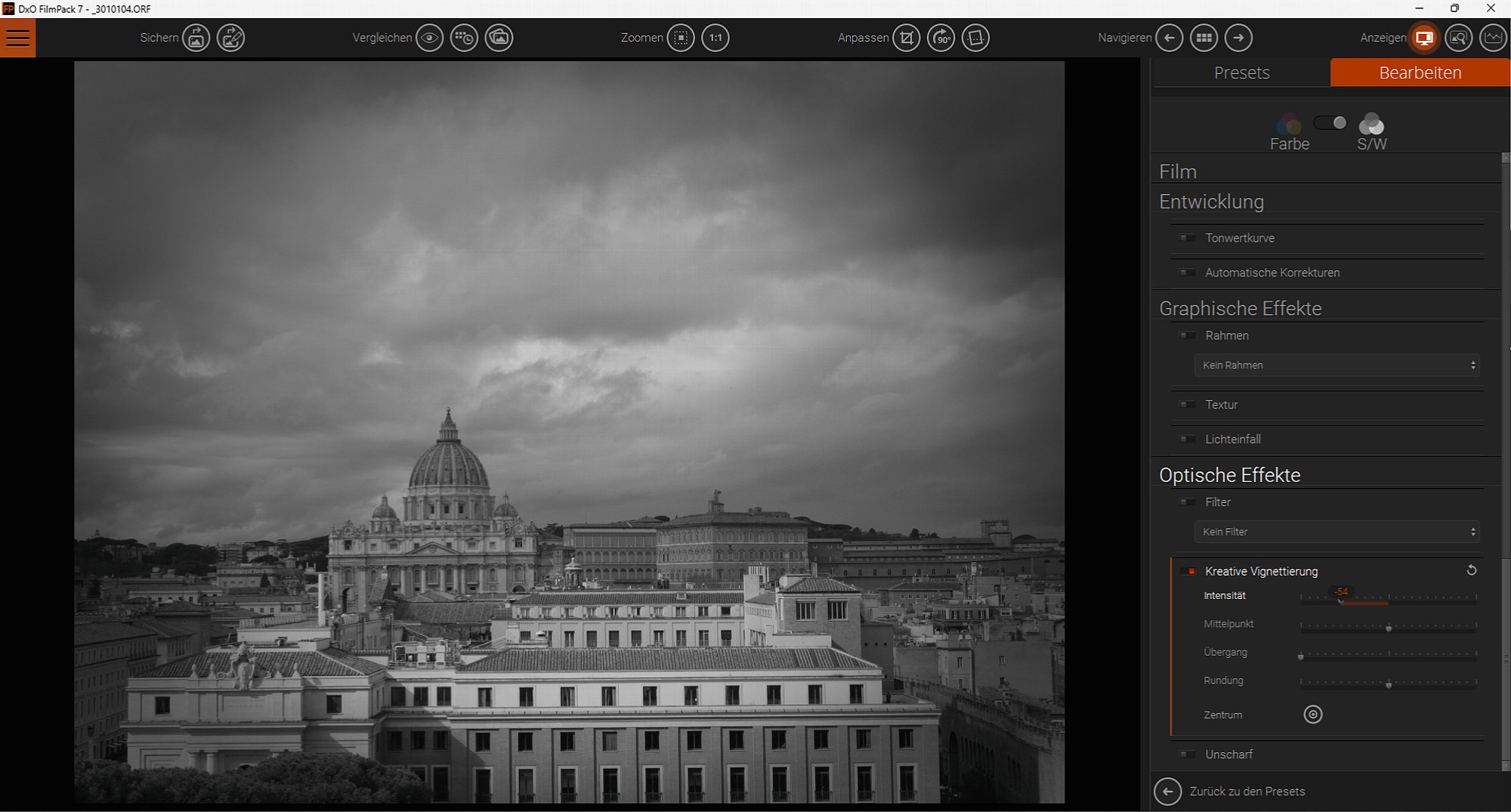
Task: Open the image browser grid icon
Action: click(x=1204, y=38)
